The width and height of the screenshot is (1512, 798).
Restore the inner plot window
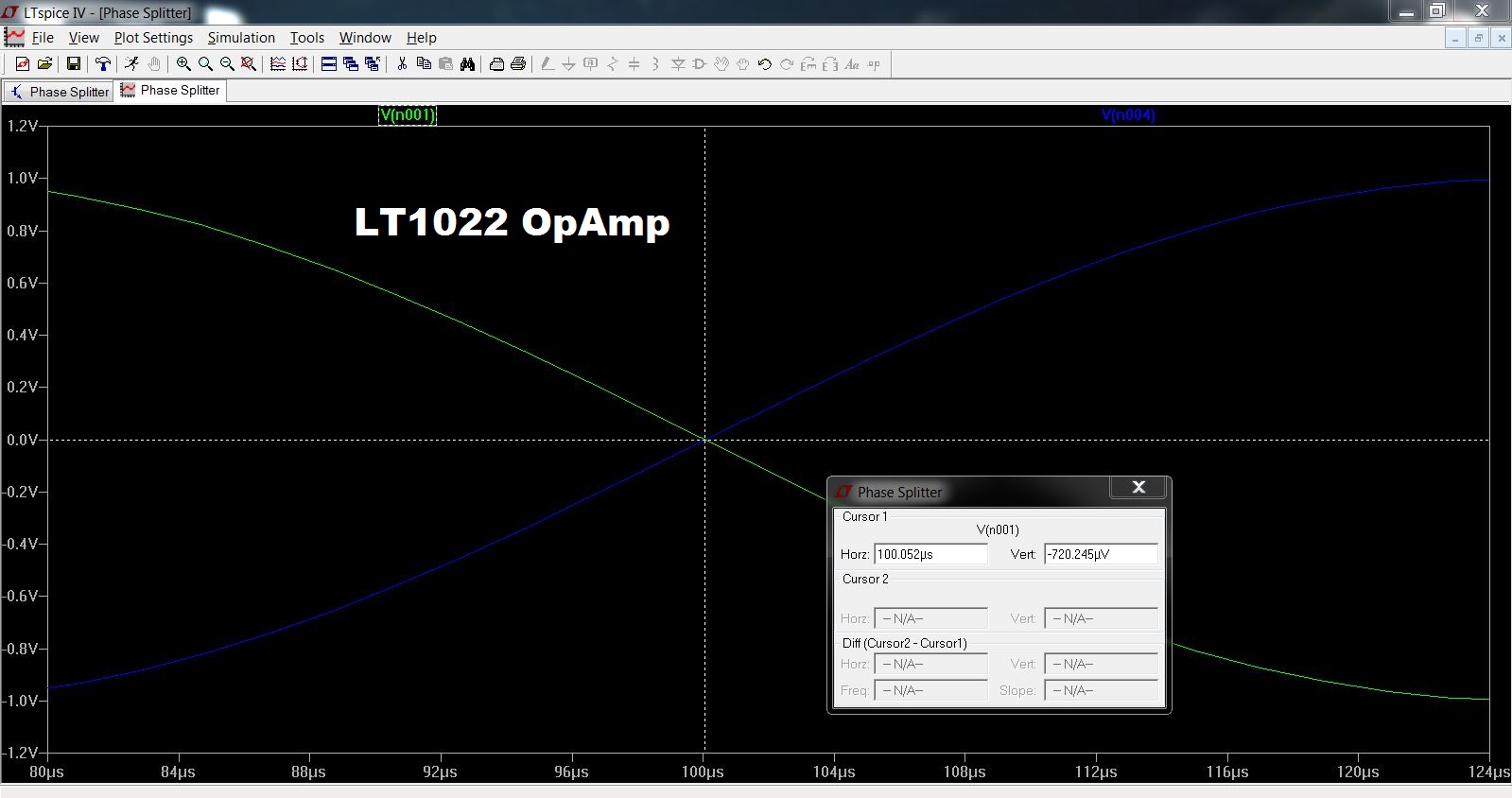coord(1478,38)
